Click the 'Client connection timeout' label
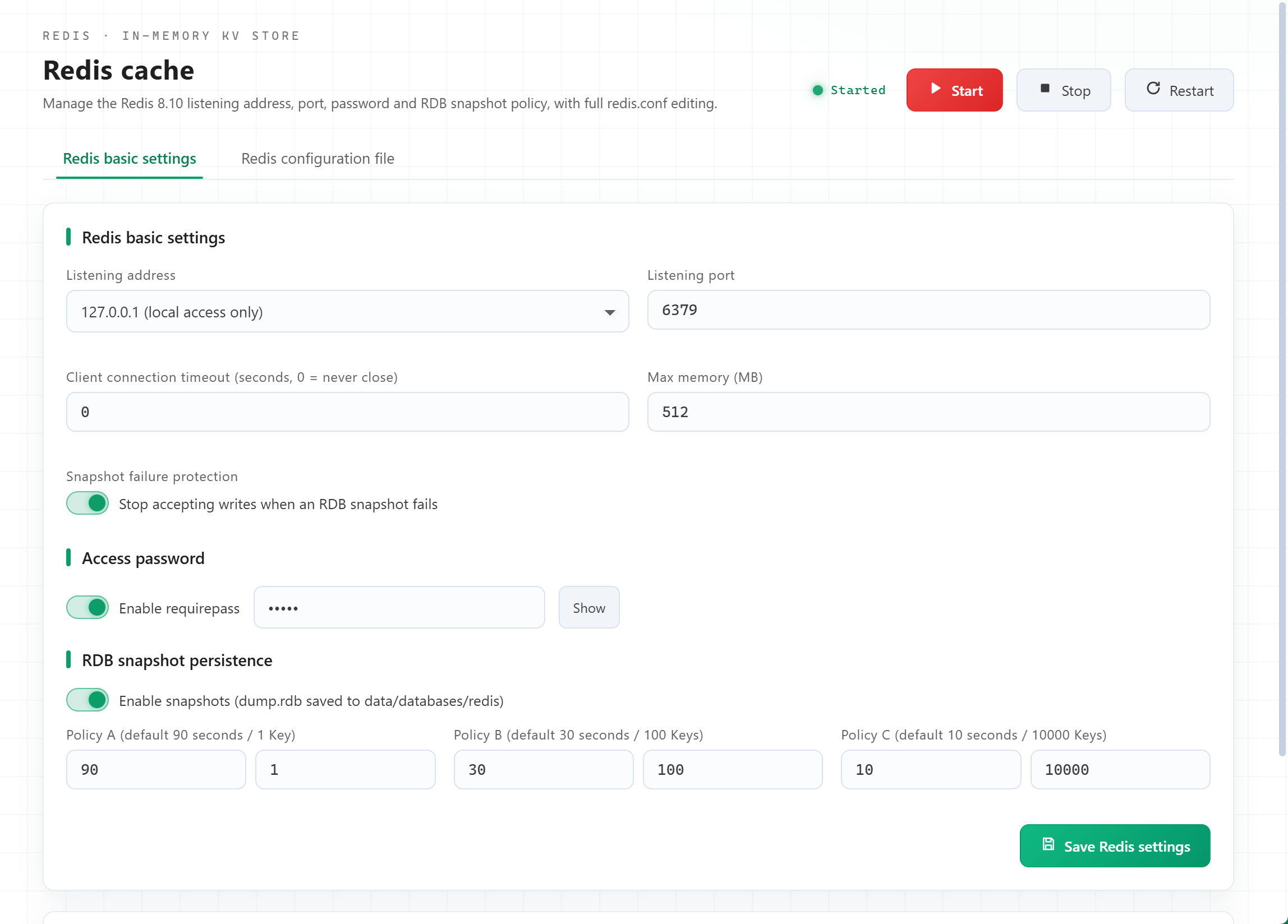This screenshot has width=1288, height=924. [x=232, y=377]
